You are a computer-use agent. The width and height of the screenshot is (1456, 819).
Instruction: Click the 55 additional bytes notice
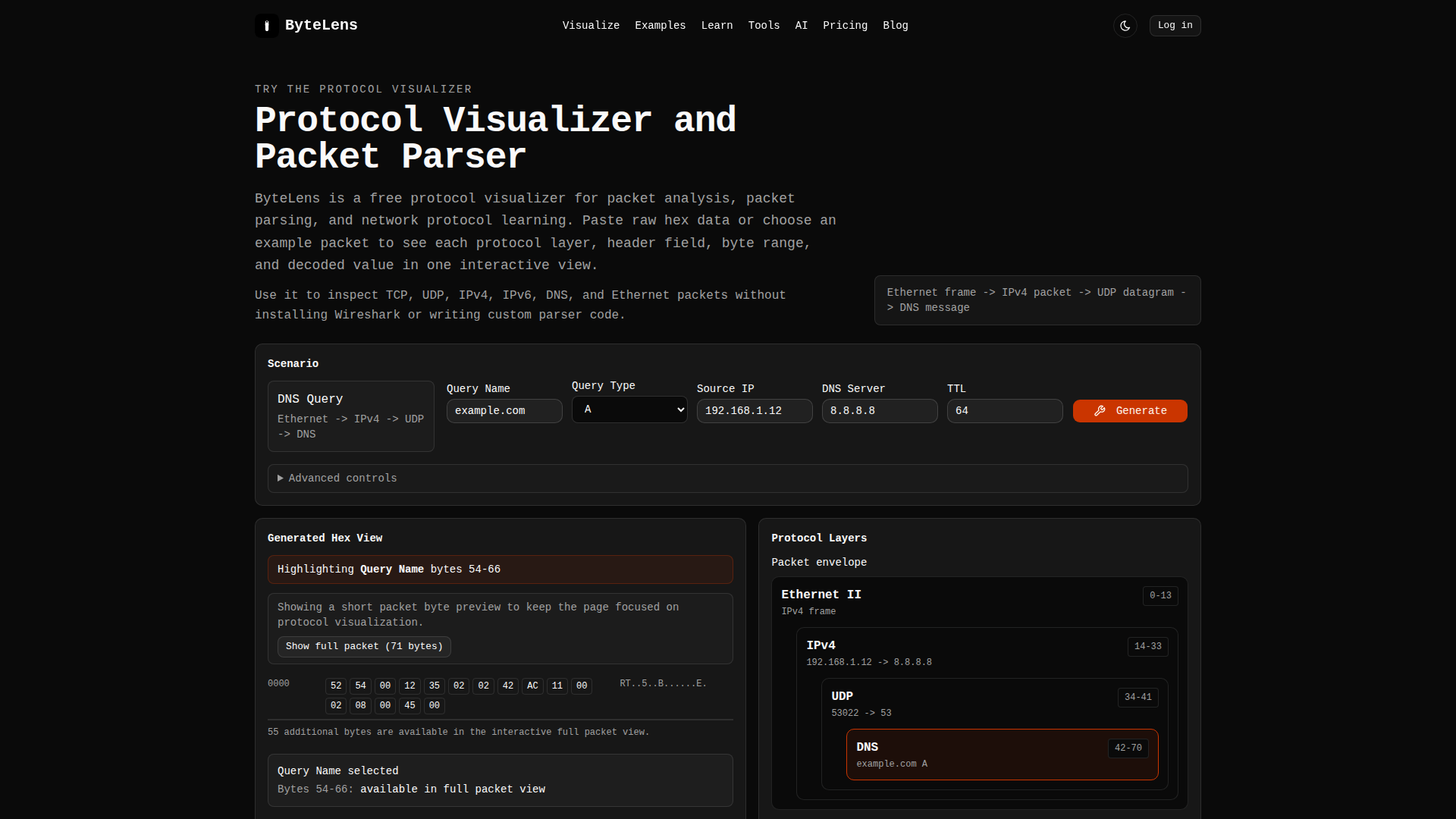(458, 733)
